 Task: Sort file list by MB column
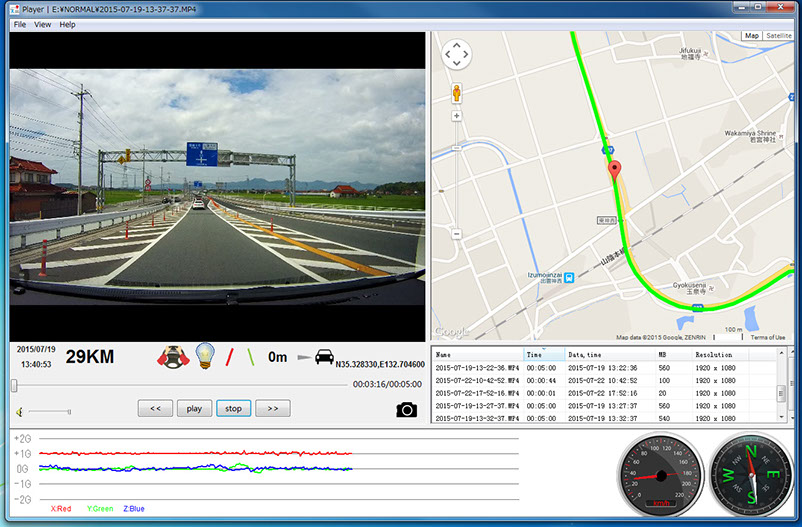[x=673, y=355]
